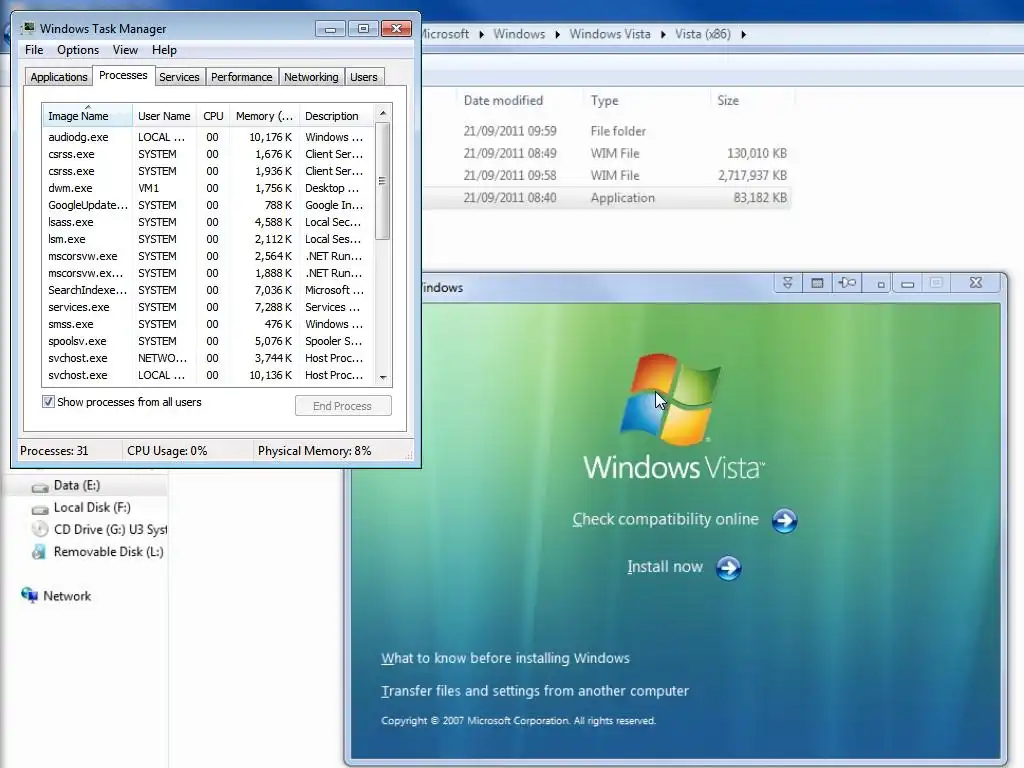Image resolution: width=1024 pixels, height=768 pixels.
Task: Open What to know before installing Windows
Action: point(505,658)
